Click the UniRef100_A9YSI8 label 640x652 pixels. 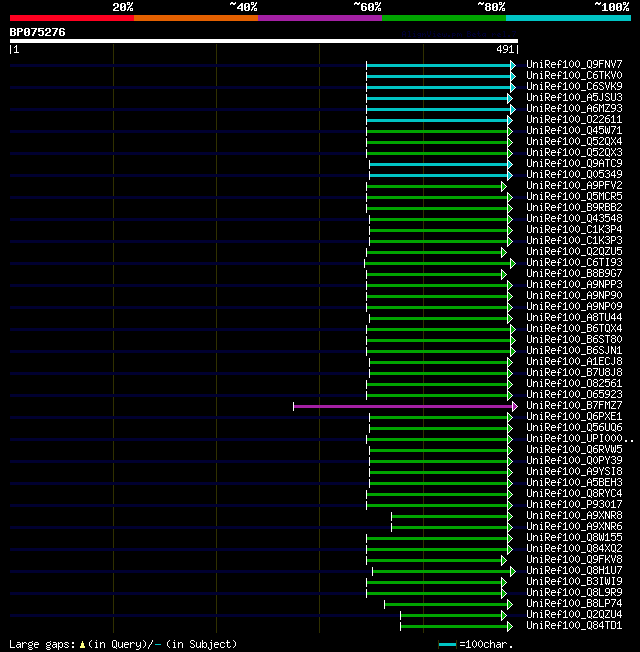pyautogui.click(x=574, y=472)
